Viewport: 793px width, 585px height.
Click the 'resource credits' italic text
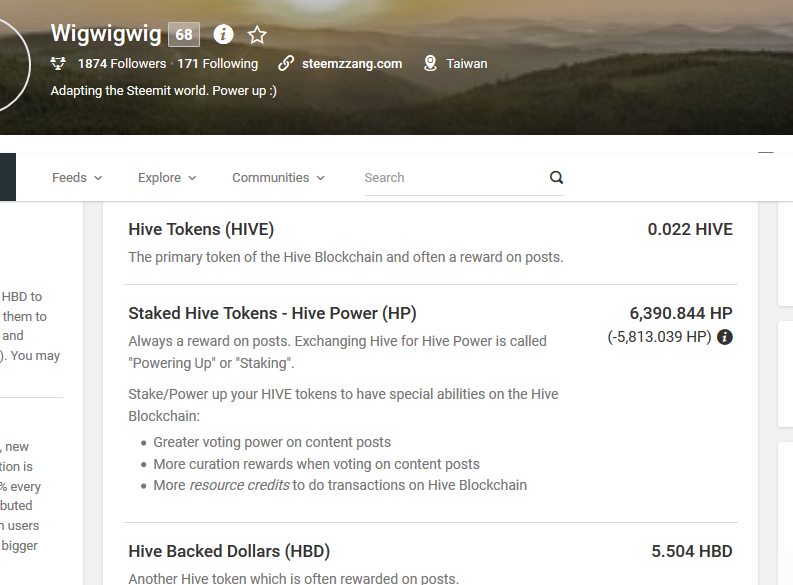pyautogui.click(x=240, y=485)
